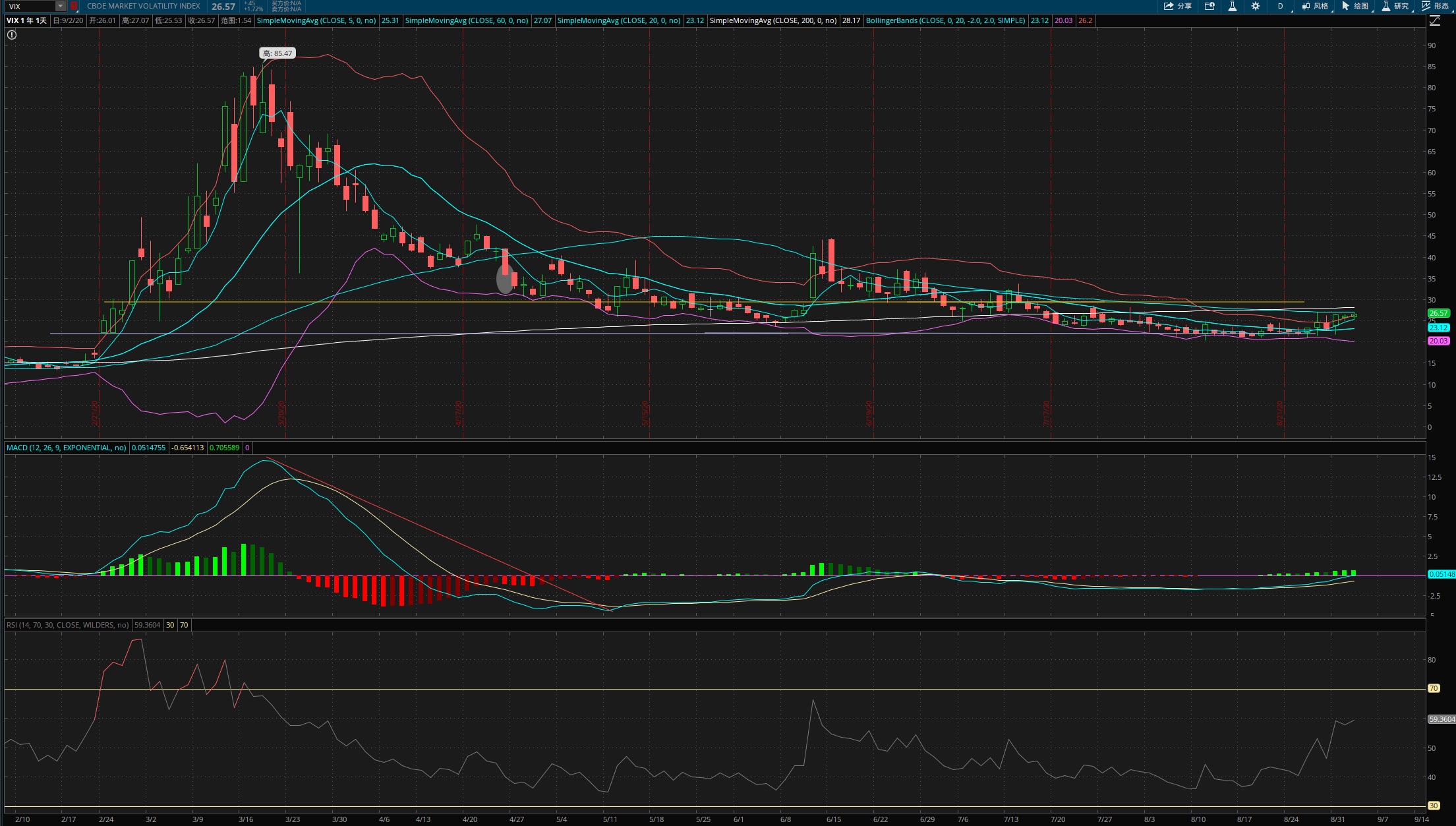This screenshot has width=1456, height=826.
Task: Select SimpleMovingAvg (CLOSE, 20, 0, no) label
Action: click(x=619, y=20)
